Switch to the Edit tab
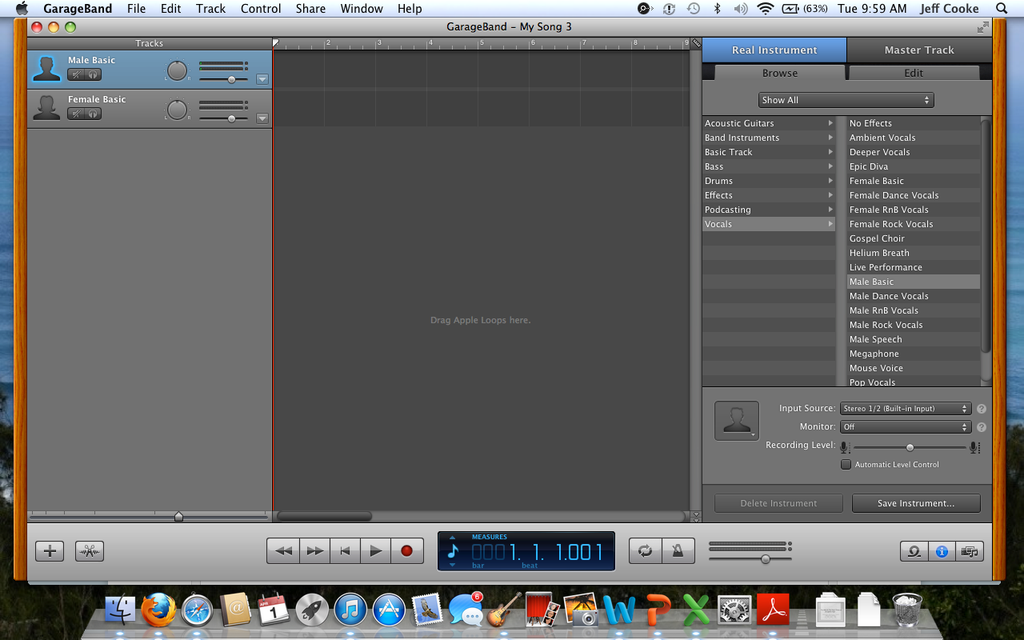The width and height of the screenshot is (1024, 640). point(913,72)
